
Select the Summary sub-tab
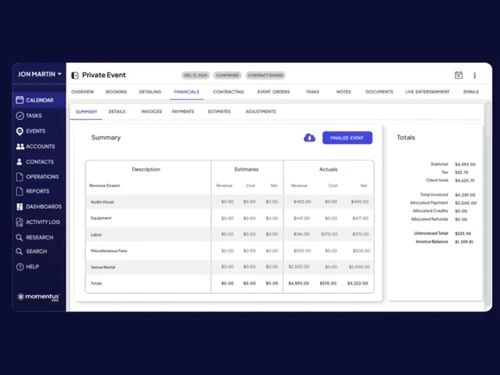click(86, 112)
